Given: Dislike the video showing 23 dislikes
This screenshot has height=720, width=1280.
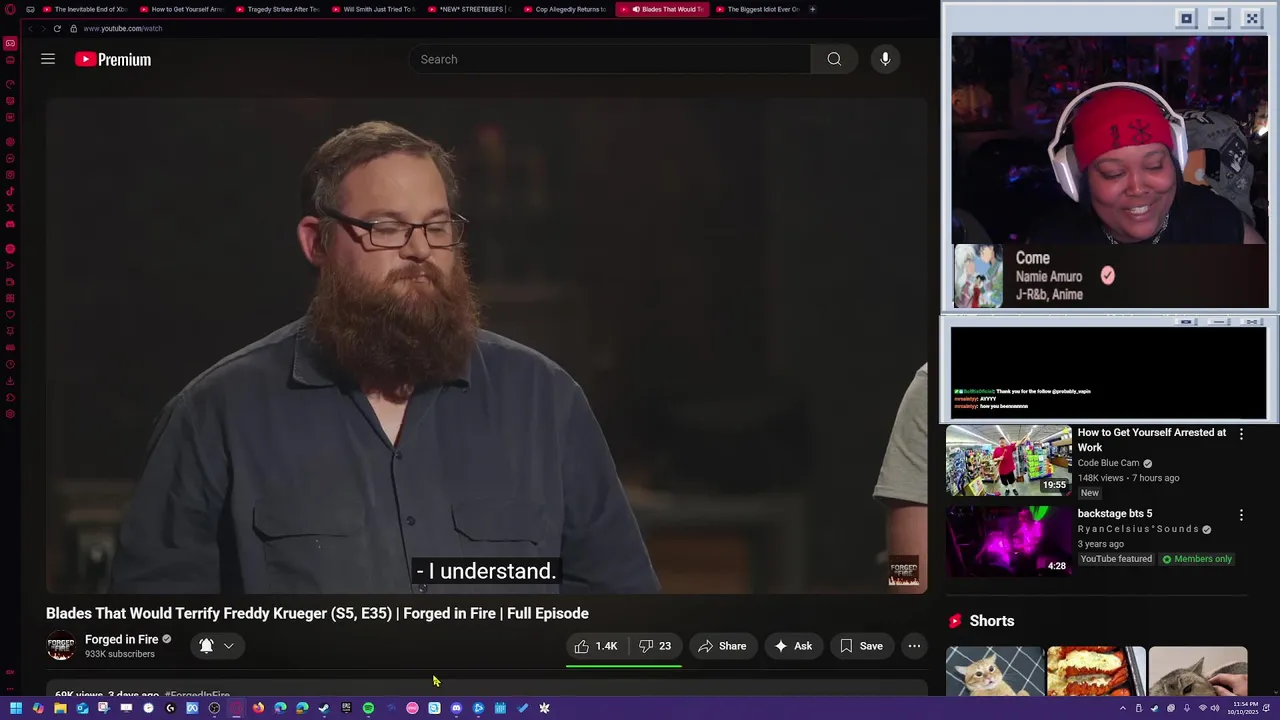Looking at the screenshot, I should [655, 646].
